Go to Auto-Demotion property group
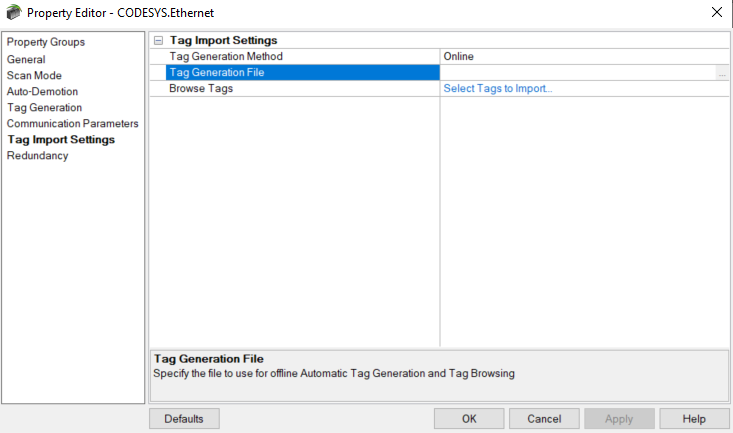 [42, 91]
